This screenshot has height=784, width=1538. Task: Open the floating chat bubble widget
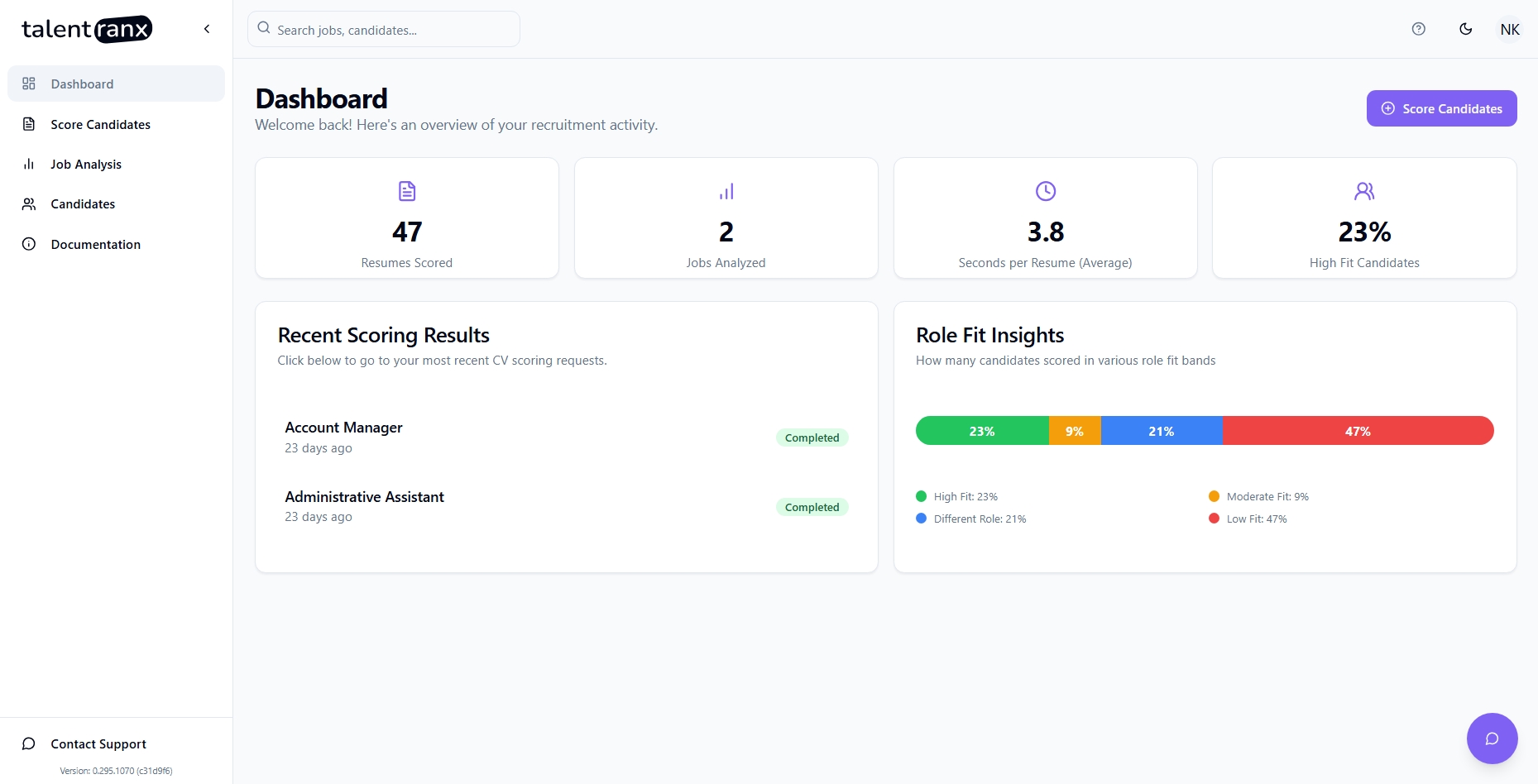tap(1492, 738)
